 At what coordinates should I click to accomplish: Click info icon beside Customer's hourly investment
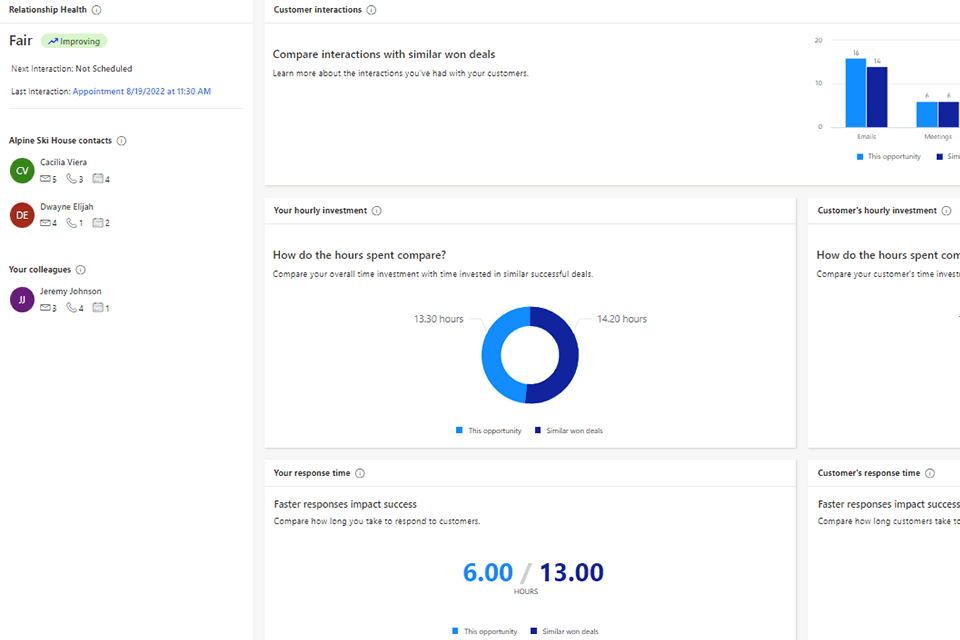click(x=946, y=211)
